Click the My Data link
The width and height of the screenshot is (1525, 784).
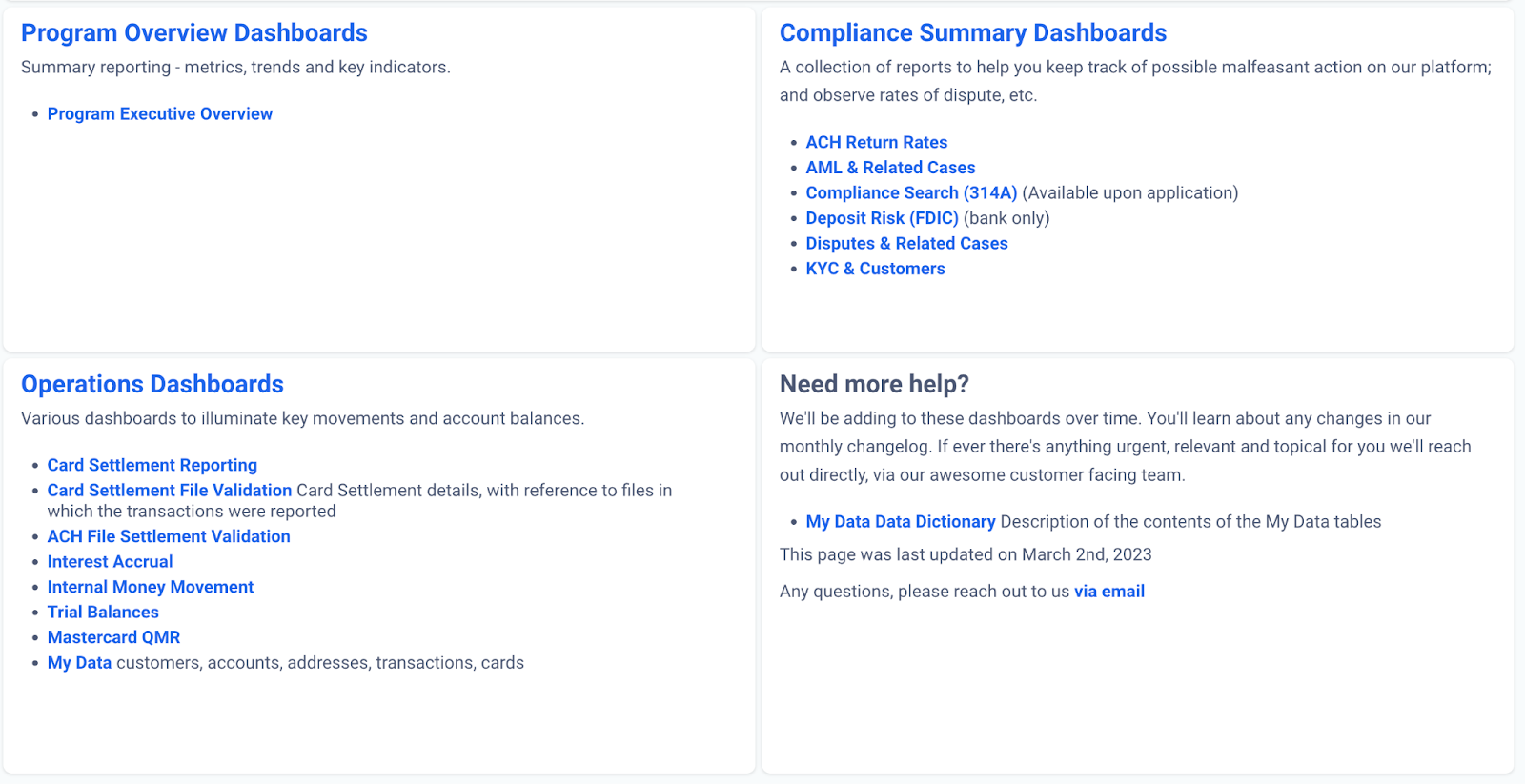(79, 663)
